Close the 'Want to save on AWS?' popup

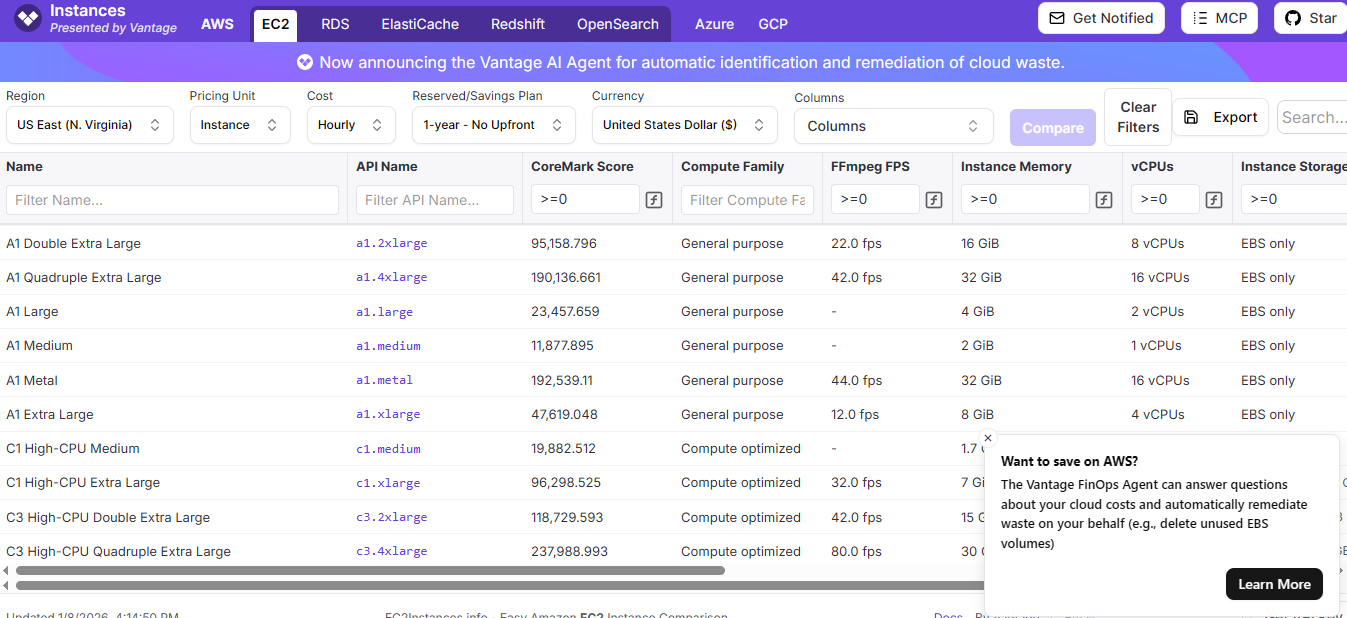(x=988, y=438)
